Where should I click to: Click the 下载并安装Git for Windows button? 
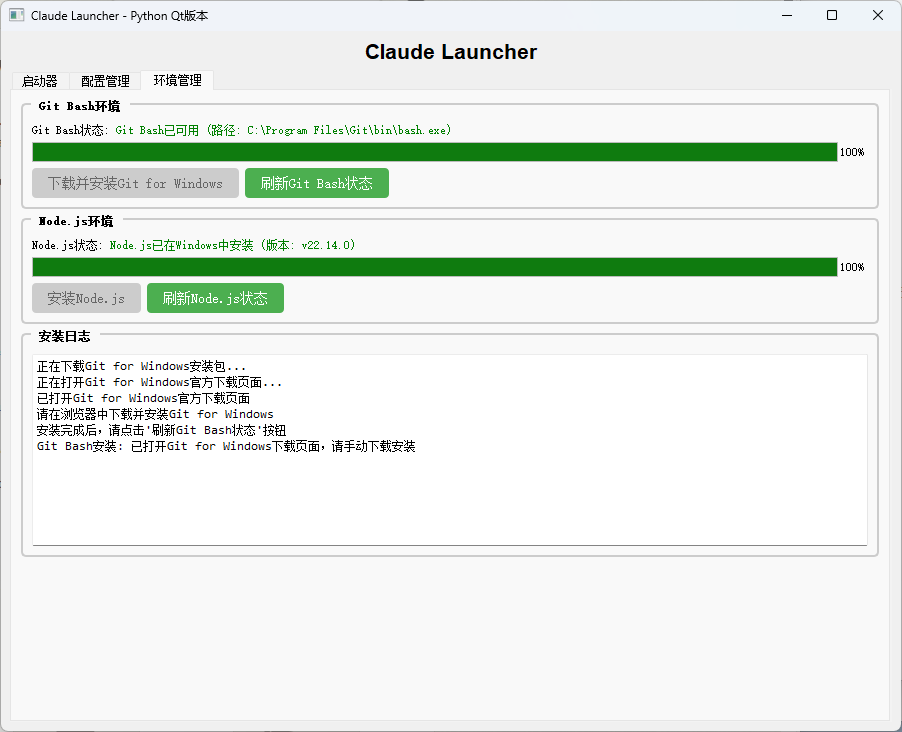click(135, 183)
